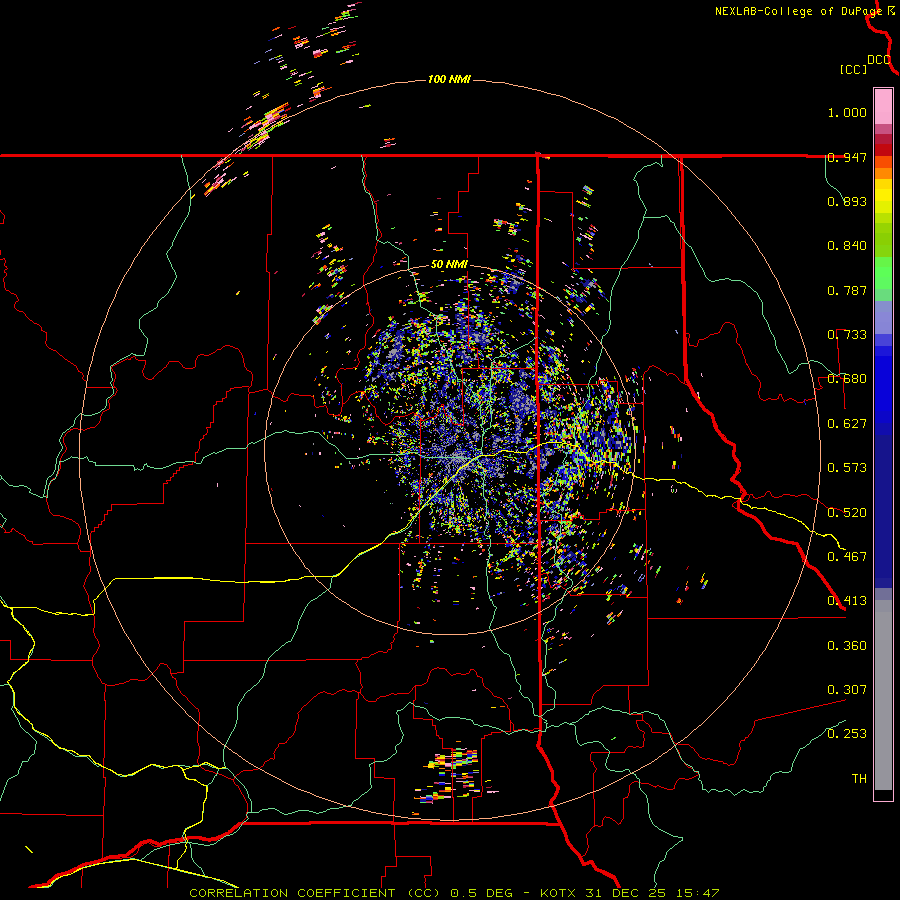The image size is (900, 900).
Task: Click the 0.947 scale value
Action: click(847, 157)
